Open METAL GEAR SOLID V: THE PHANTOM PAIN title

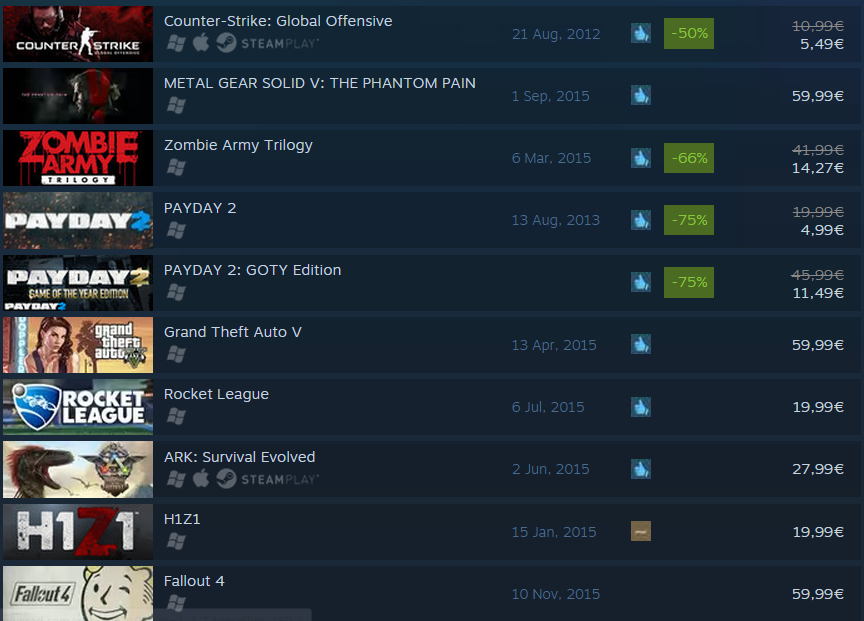pos(320,83)
